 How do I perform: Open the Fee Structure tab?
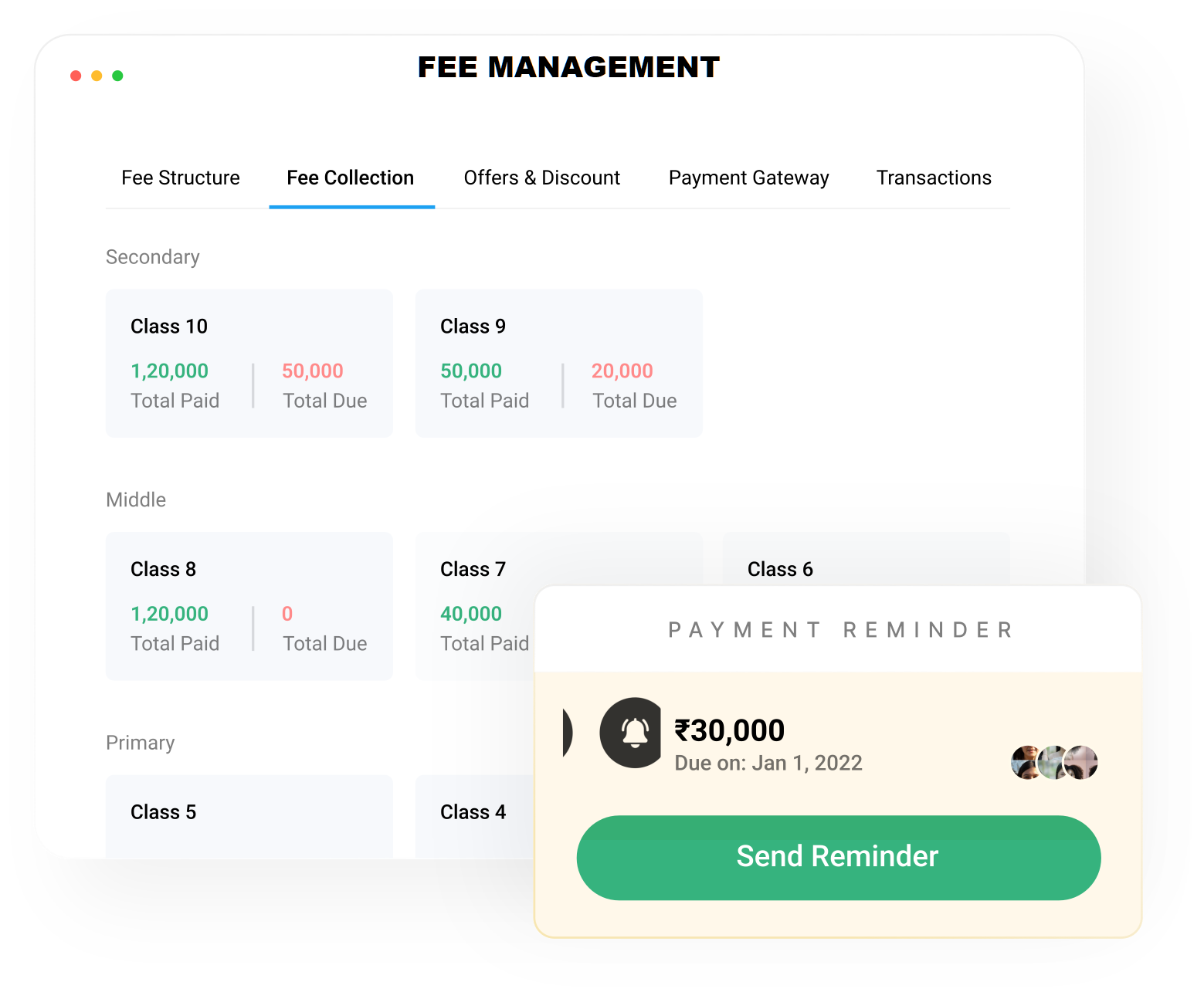pos(181,178)
